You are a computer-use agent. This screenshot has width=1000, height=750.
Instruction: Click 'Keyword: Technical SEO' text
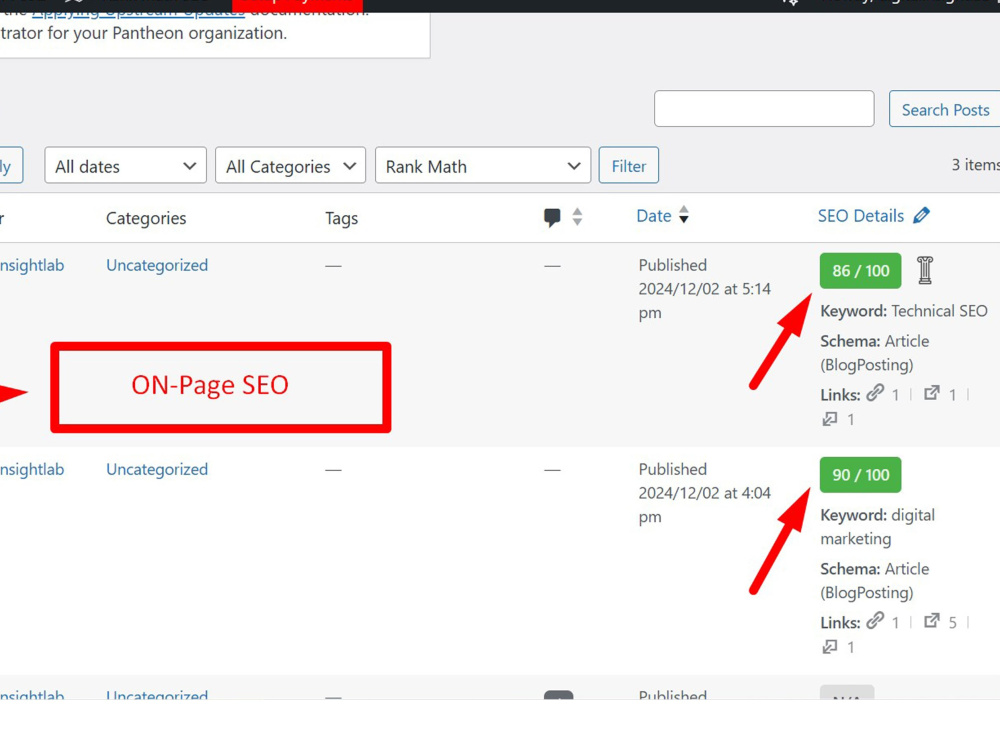click(904, 311)
